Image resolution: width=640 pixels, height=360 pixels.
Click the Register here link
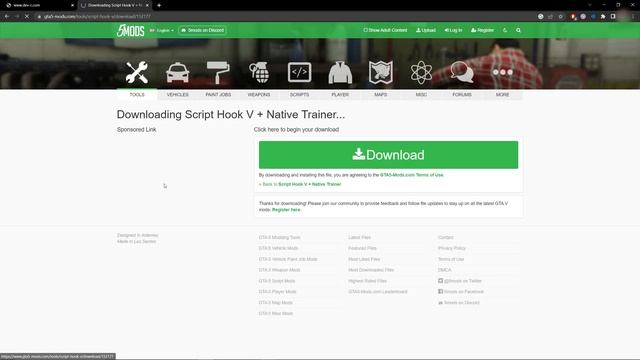pos(286,210)
